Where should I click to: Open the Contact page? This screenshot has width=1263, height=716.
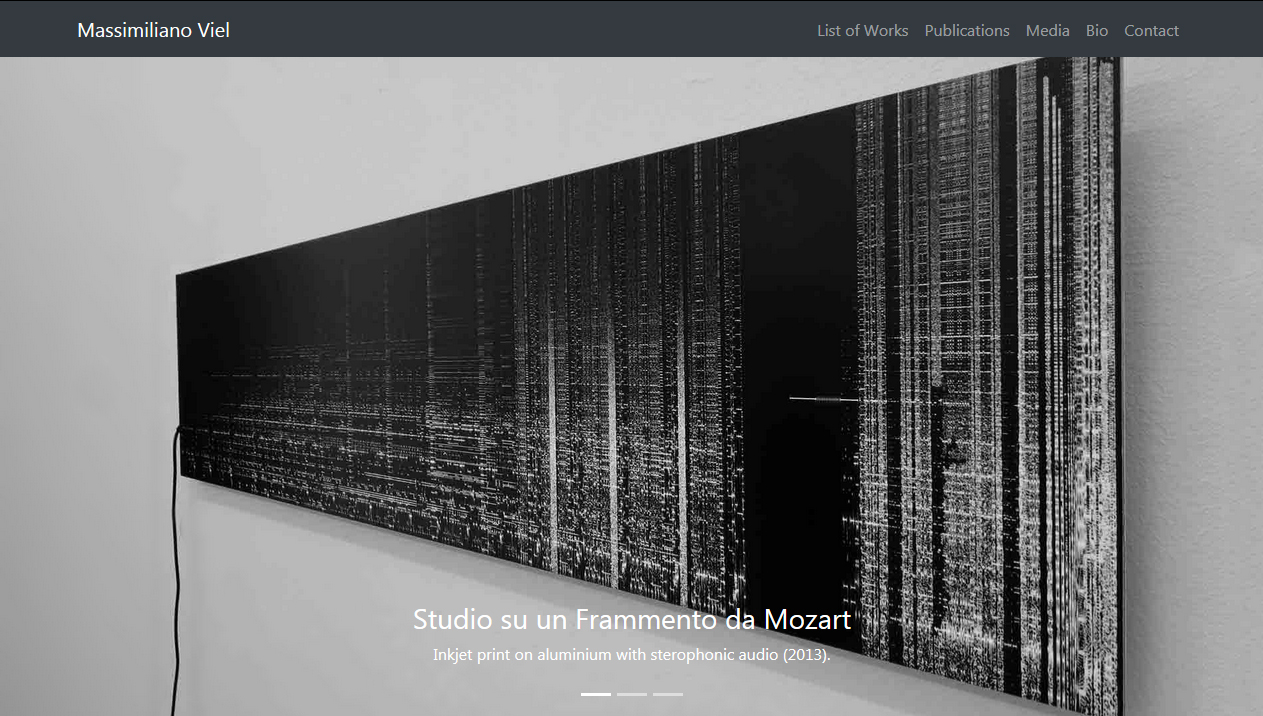1151,30
